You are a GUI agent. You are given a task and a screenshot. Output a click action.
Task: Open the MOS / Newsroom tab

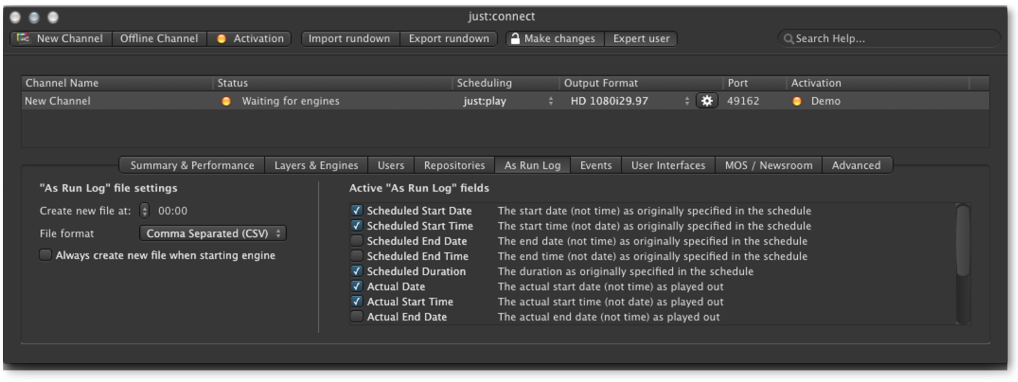pos(769,165)
